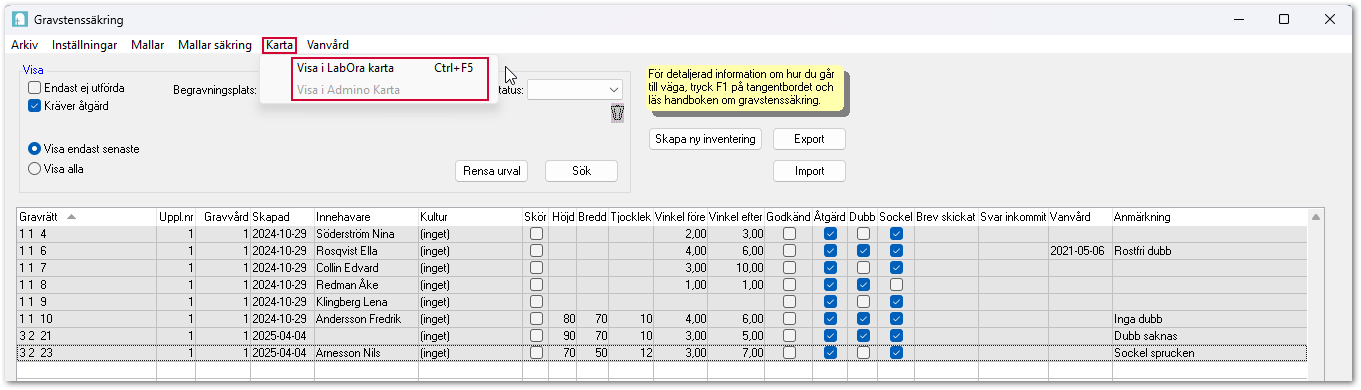1361x390 pixels.
Task: Select the 'Redman Åke' cell
Action: pyautogui.click(x=366, y=285)
